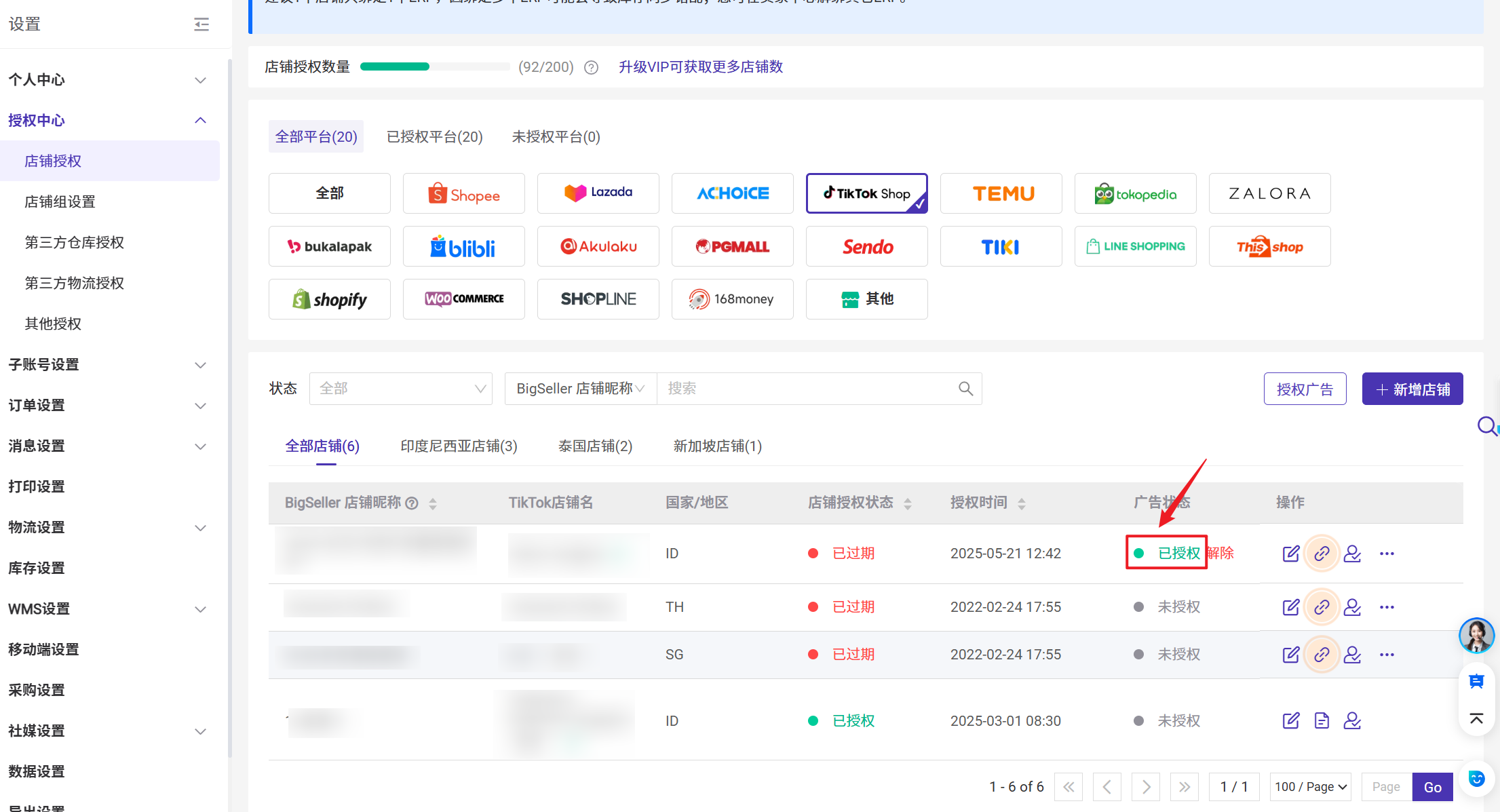
Task: Select the Lazada platform card
Action: pyautogui.click(x=598, y=193)
